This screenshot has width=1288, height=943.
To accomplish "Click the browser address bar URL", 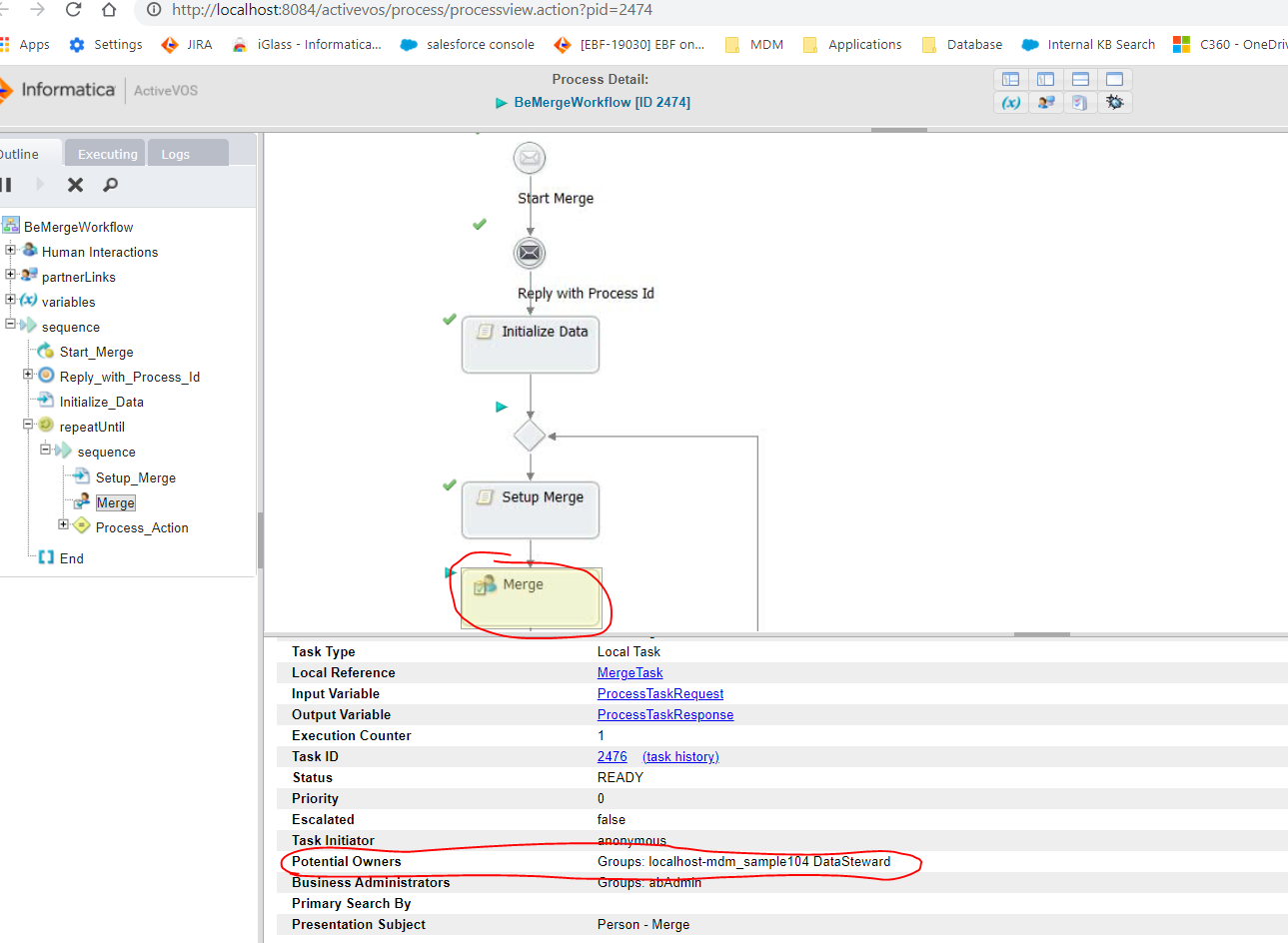I will 412,10.
